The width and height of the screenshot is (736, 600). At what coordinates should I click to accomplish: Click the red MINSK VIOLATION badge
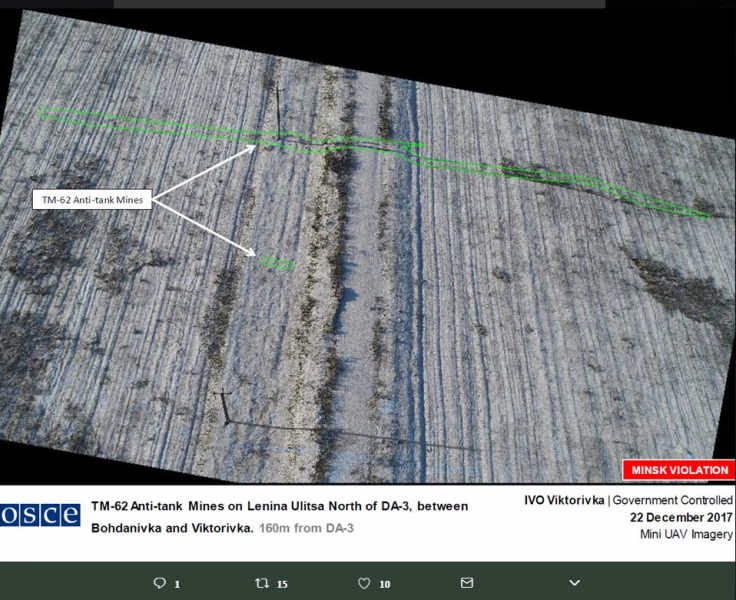(678, 471)
